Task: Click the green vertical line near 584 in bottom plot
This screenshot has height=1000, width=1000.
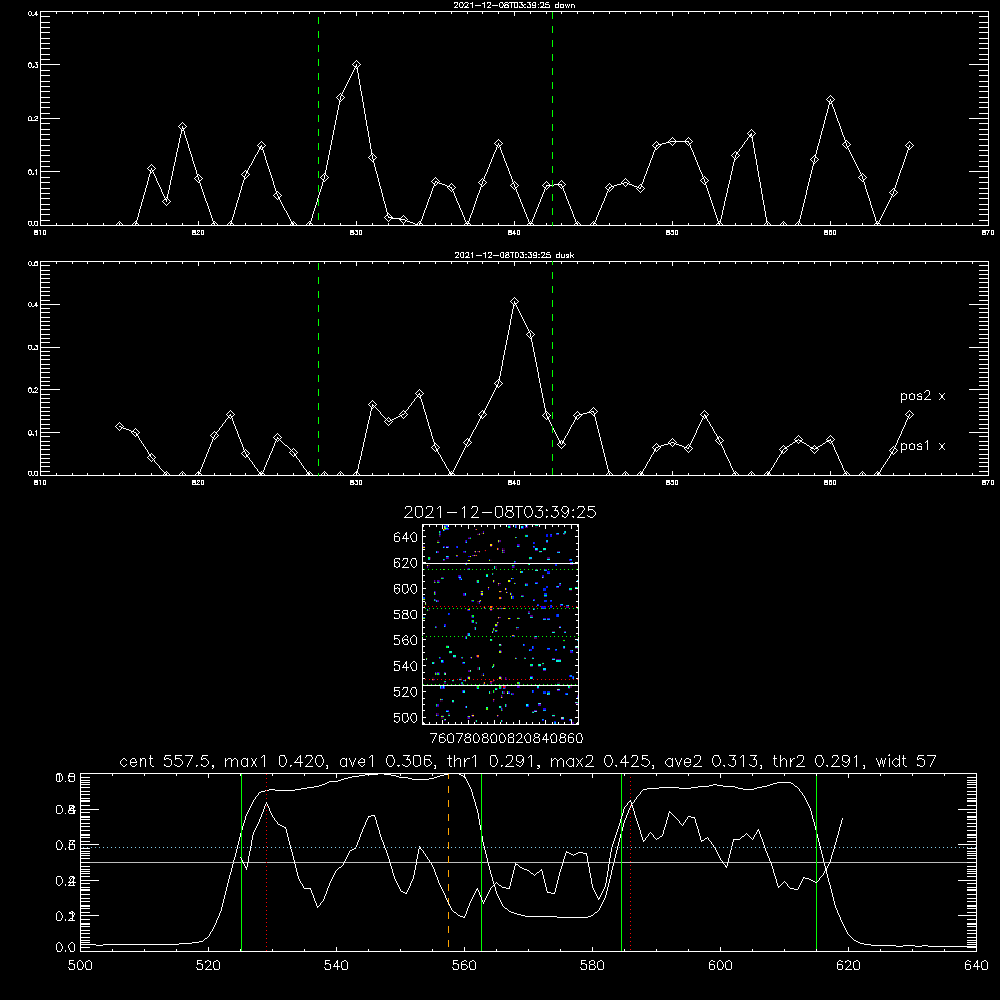Action: pos(621,861)
